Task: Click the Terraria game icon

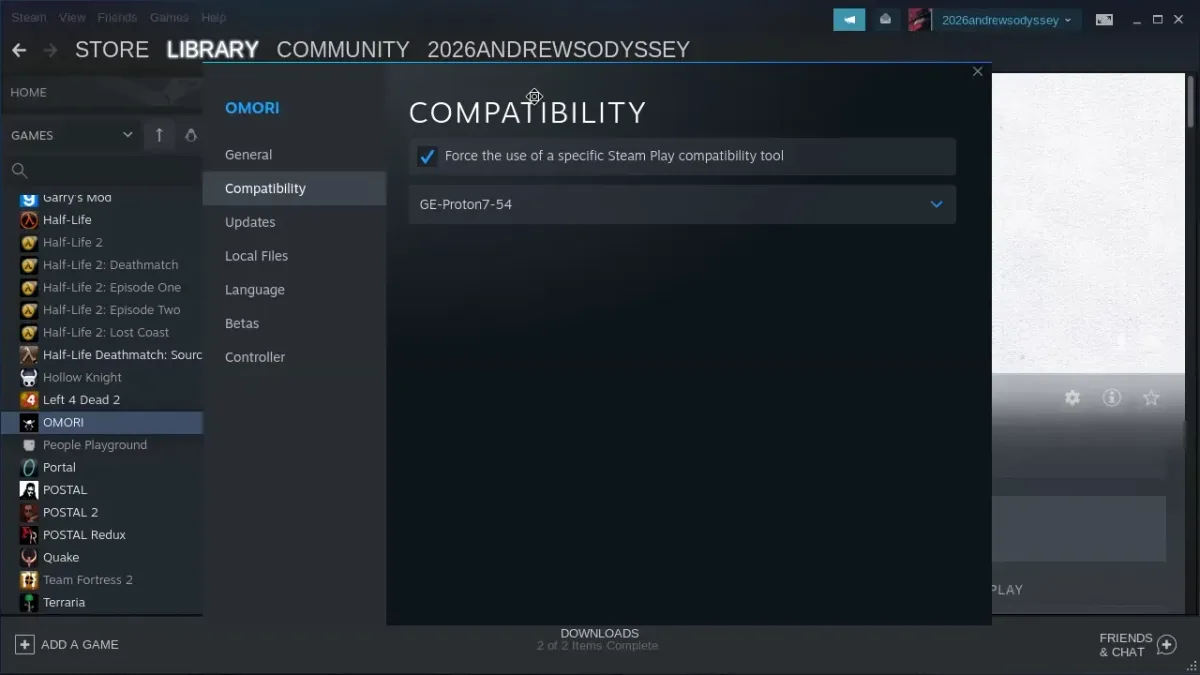Action: point(29,602)
